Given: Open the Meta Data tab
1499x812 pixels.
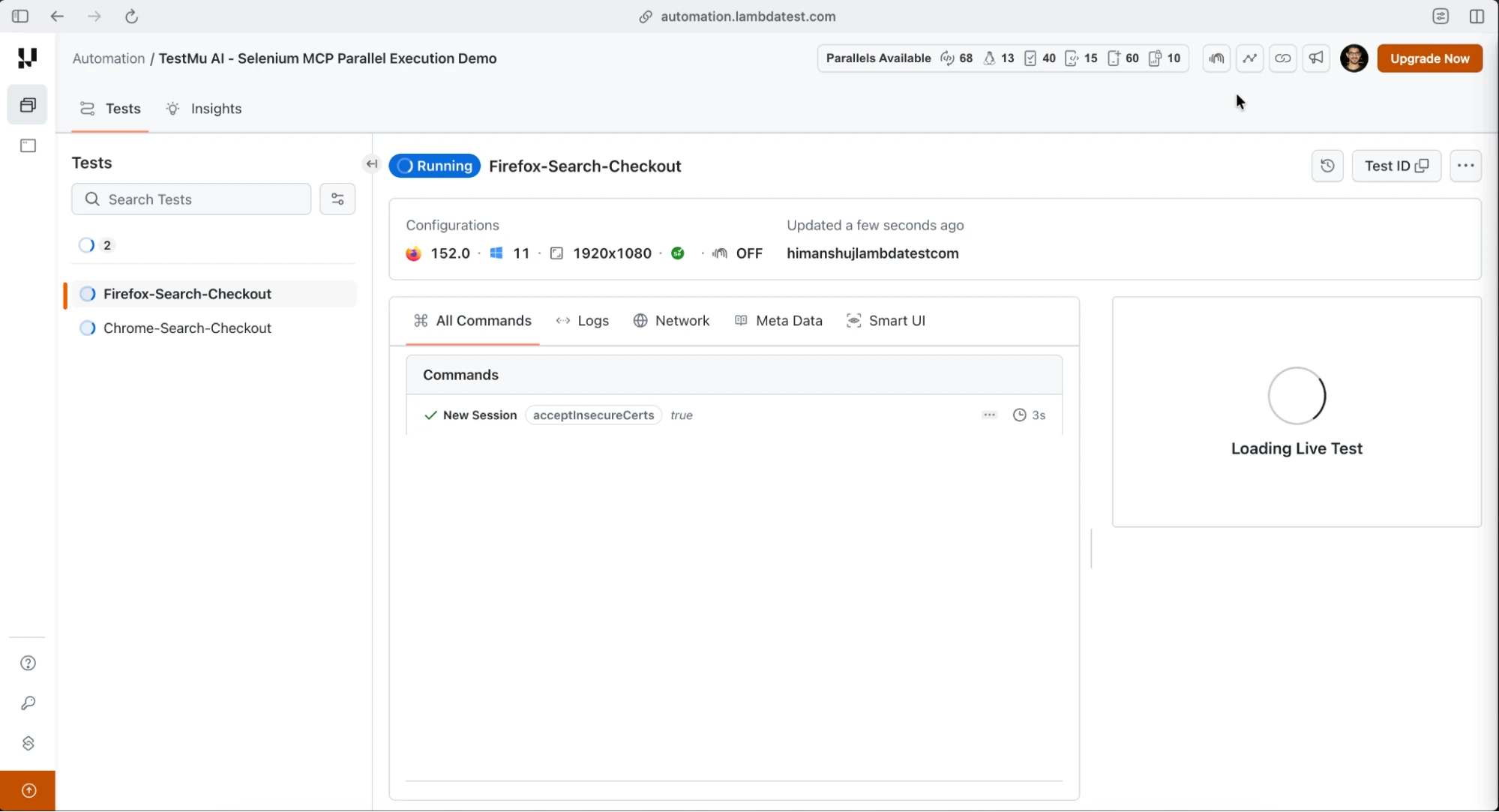Looking at the screenshot, I should [x=778, y=321].
